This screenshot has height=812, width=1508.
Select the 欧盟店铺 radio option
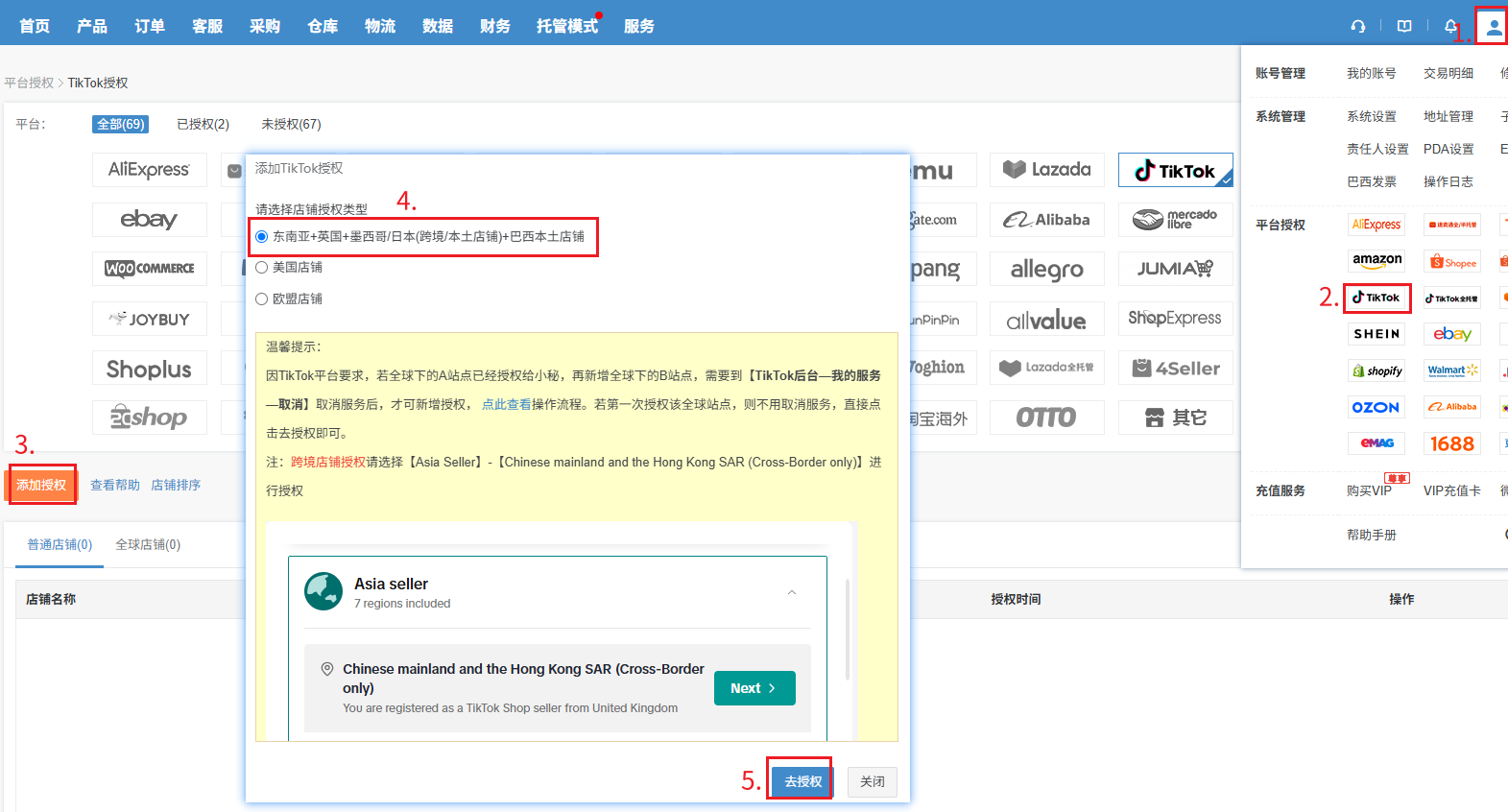261,299
